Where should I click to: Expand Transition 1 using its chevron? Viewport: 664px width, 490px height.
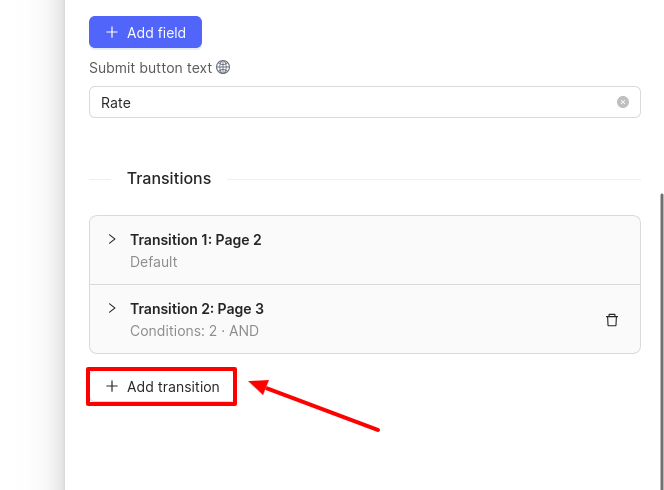[112, 239]
